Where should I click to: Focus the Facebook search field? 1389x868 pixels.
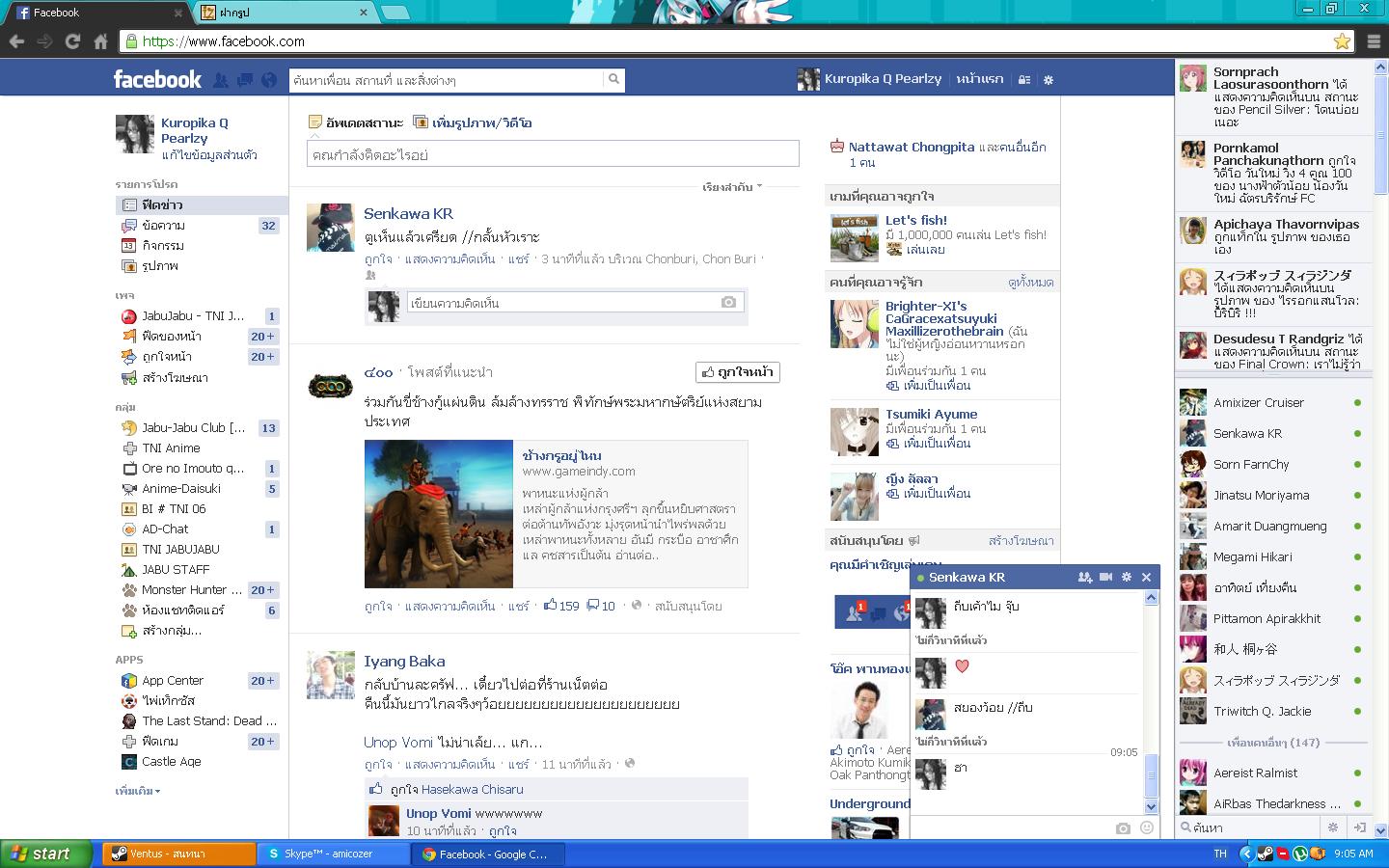click(x=446, y=79)
